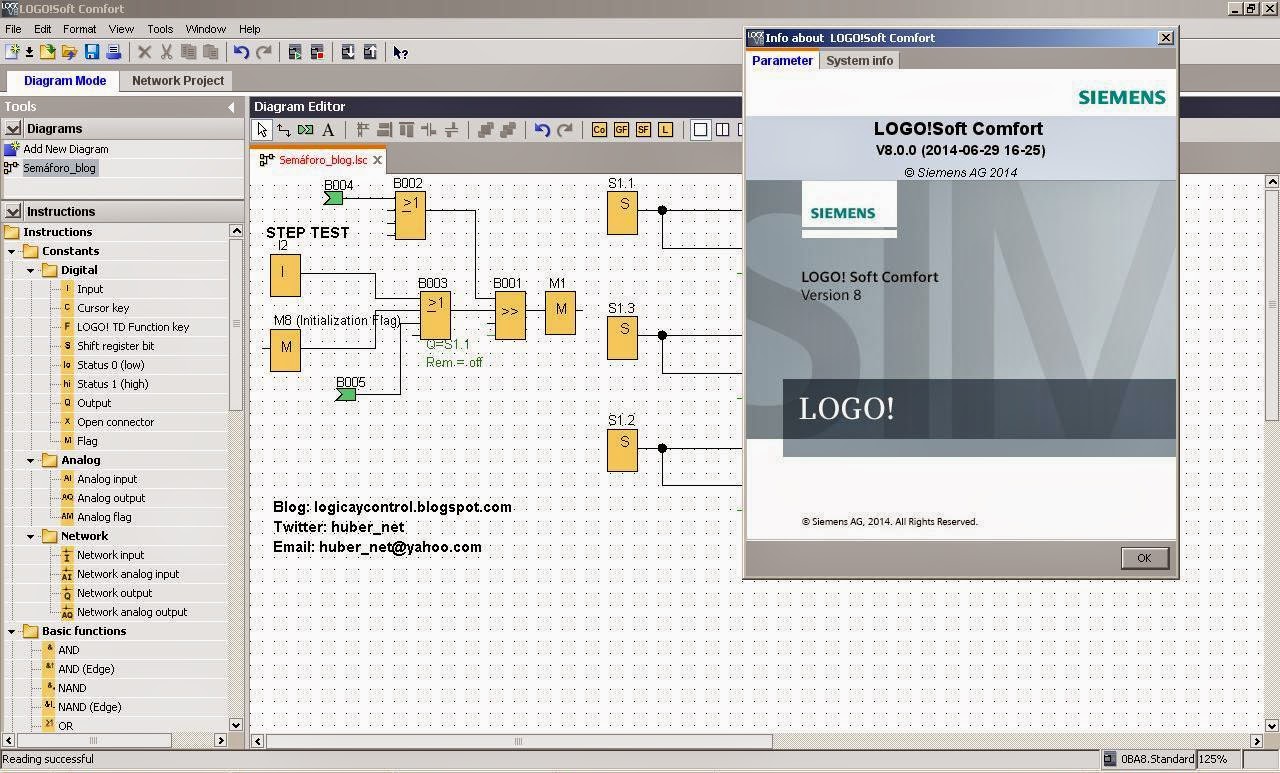Click the Open file folder icon
Viewport: 1280px width, 773px height.
[47, 52]
